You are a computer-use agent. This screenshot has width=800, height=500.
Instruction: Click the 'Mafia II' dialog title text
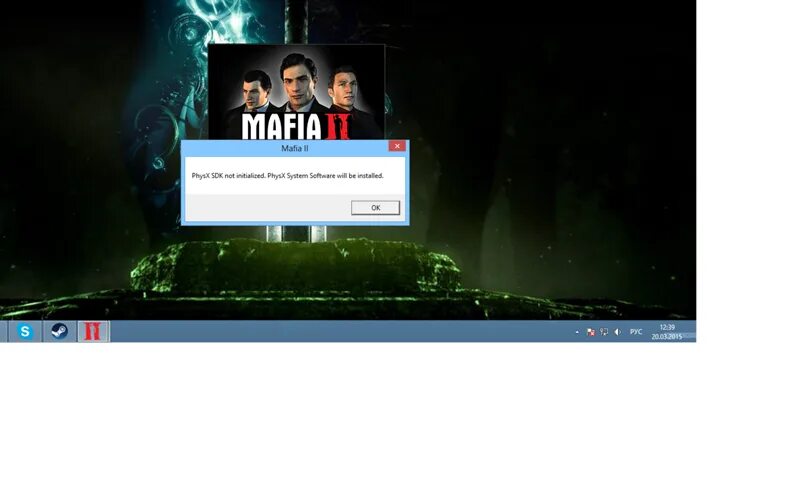(295, 148)
